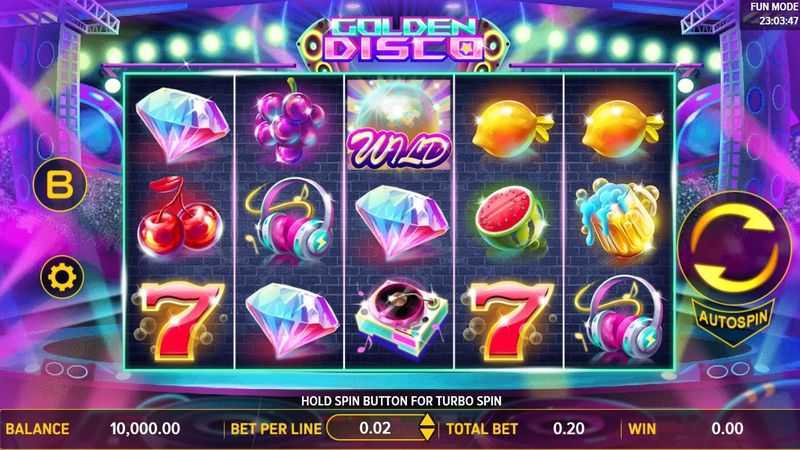Click the turntable symbol on reel three
800x450 pixels.
coord(401,317)
